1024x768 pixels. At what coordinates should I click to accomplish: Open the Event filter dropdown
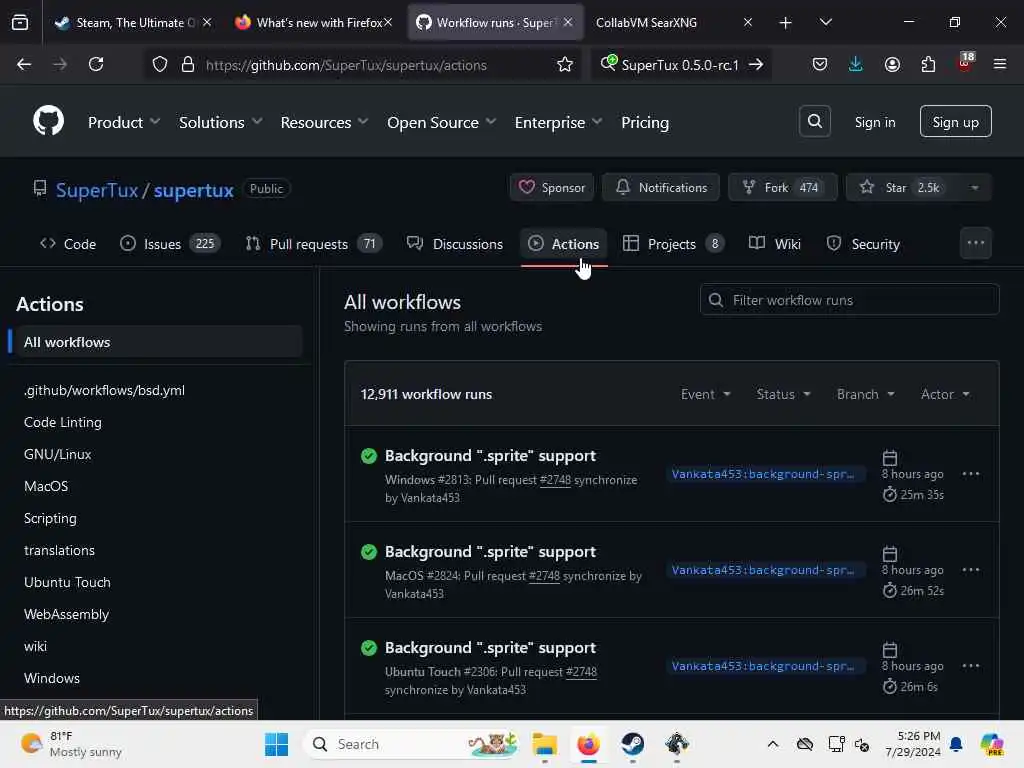(x=706, y=394)
